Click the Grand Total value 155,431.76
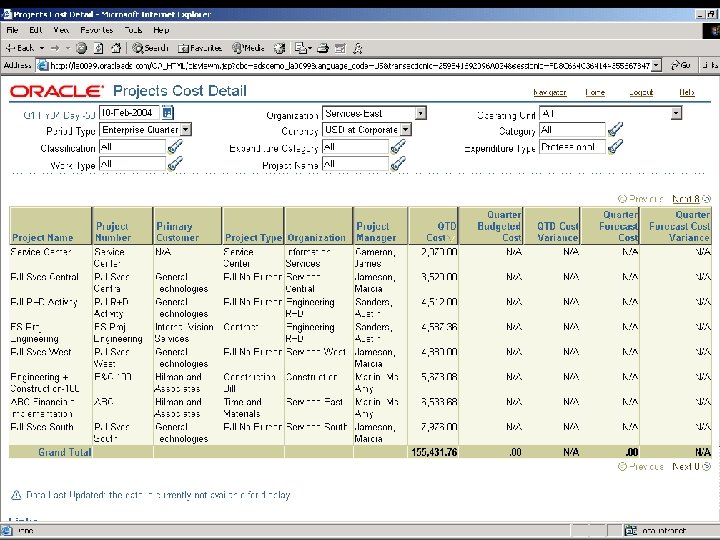720x540 pixels. click(434, 452)
